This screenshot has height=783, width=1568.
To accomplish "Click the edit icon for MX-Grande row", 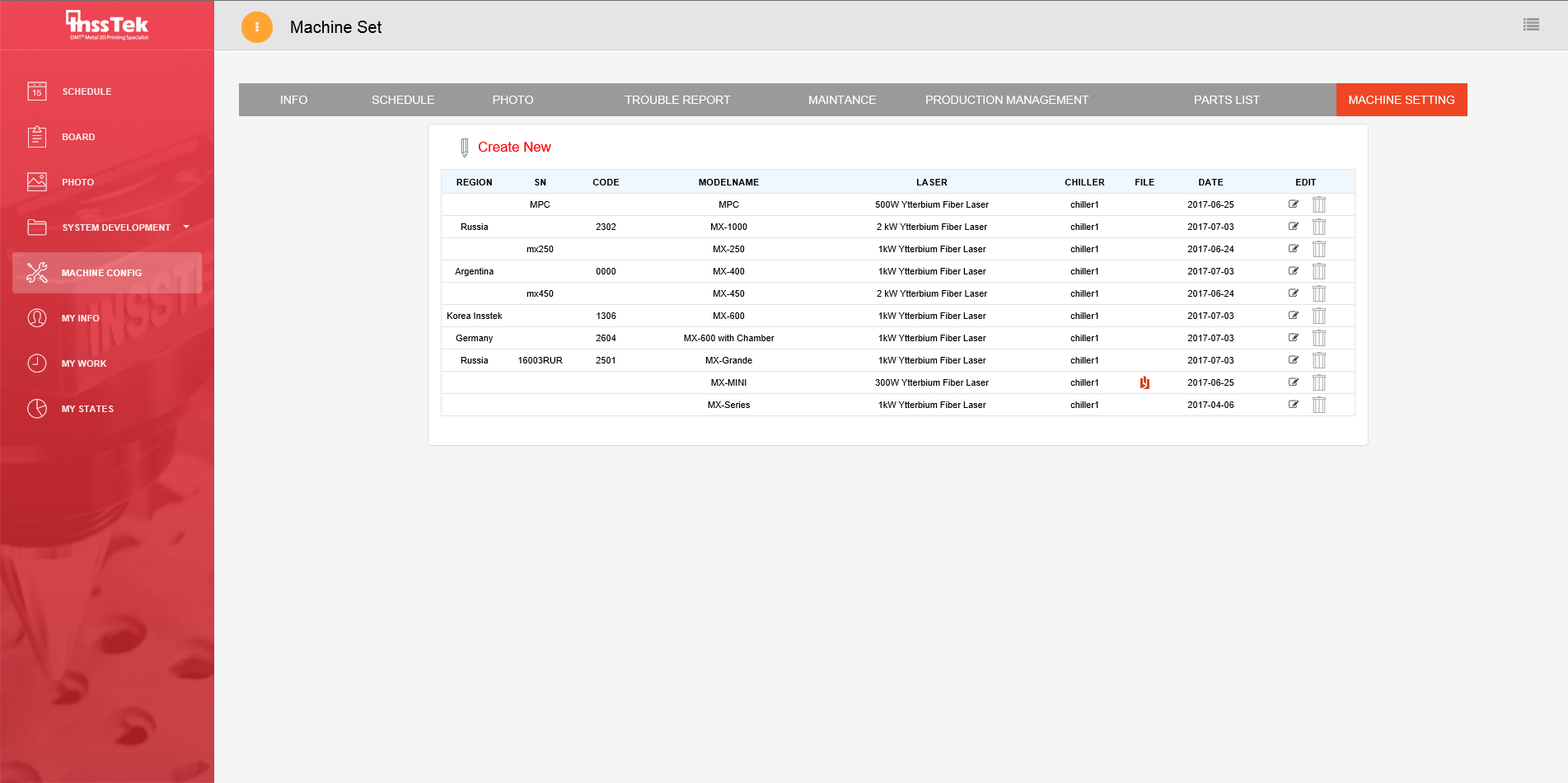I will coord(1293,360).
